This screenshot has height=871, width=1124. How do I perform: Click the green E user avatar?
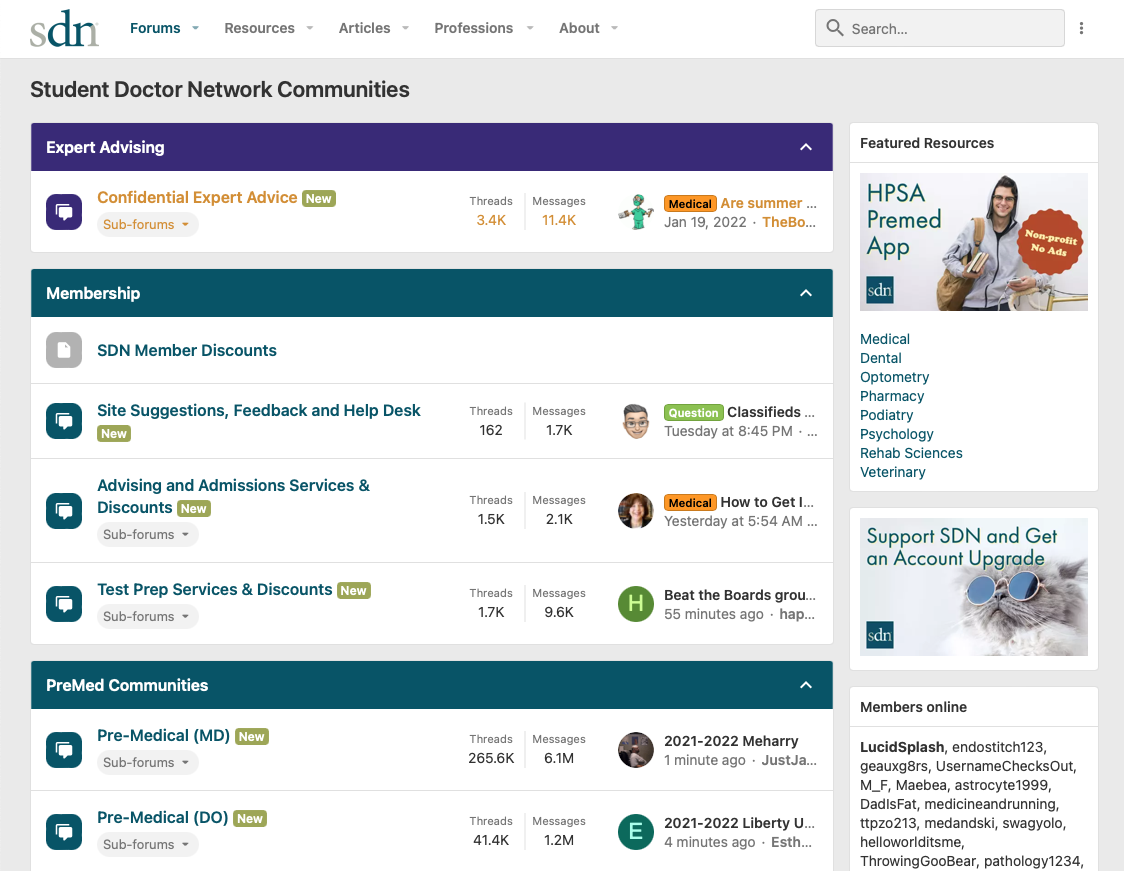coord(636,832)
